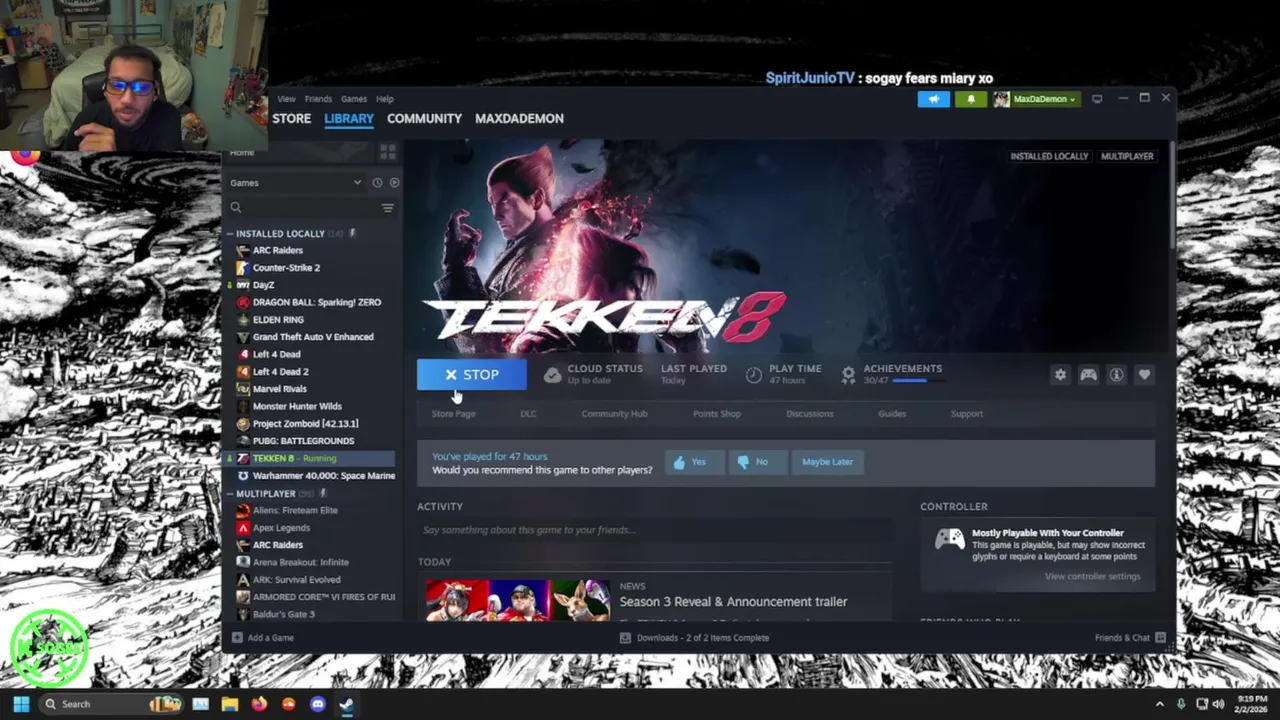Screen dimensions: 1280x720
Task: Open the Discussions link
Action: (809, 414)
